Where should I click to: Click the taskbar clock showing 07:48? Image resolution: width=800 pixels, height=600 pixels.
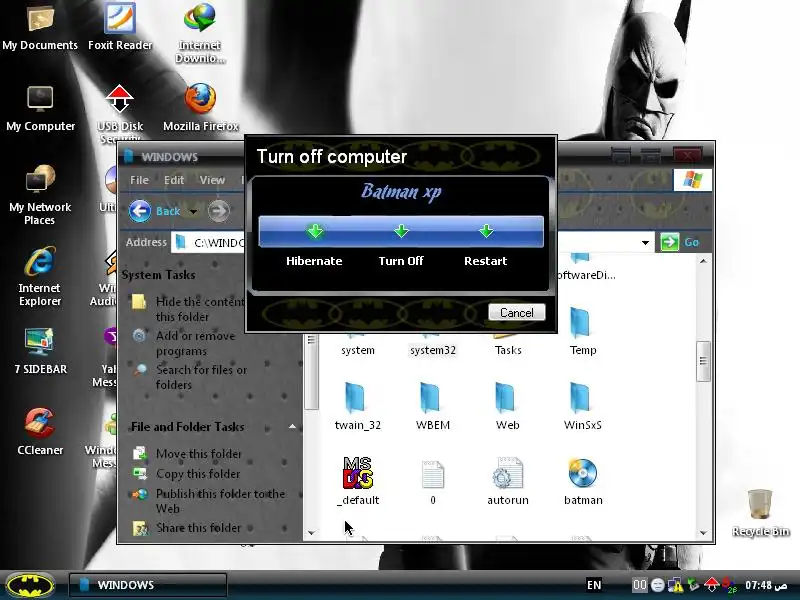point(765,585)
